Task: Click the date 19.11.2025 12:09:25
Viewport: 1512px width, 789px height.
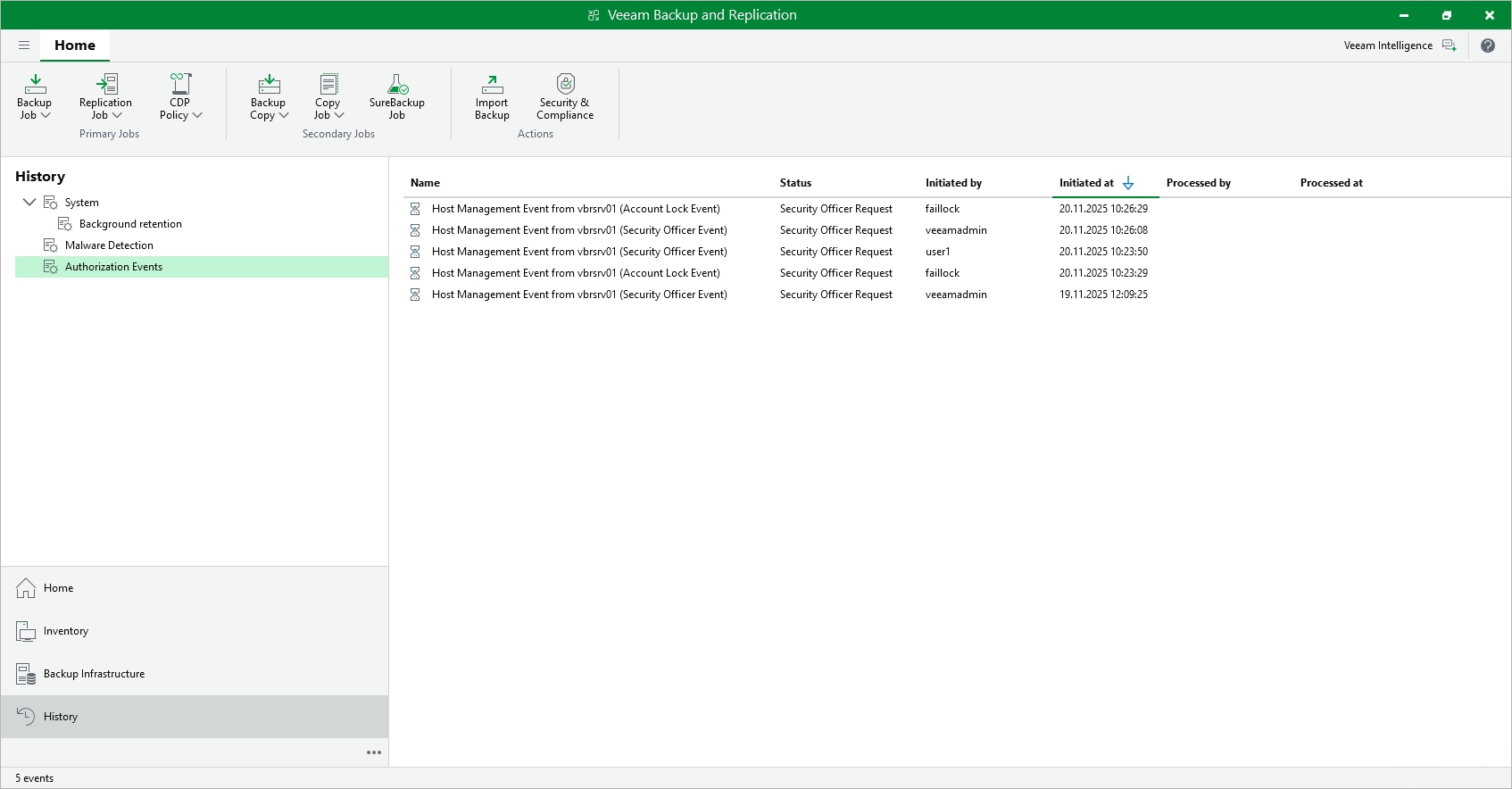Action: coord(1103,295)
